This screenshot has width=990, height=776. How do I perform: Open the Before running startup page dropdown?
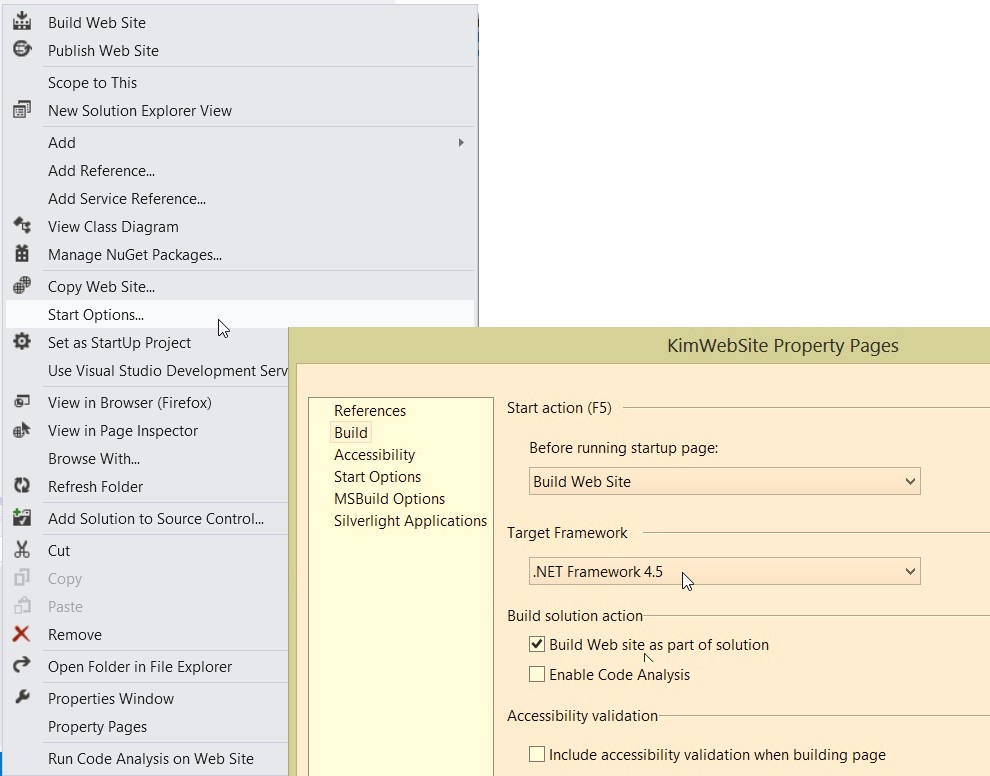point(725,481)
